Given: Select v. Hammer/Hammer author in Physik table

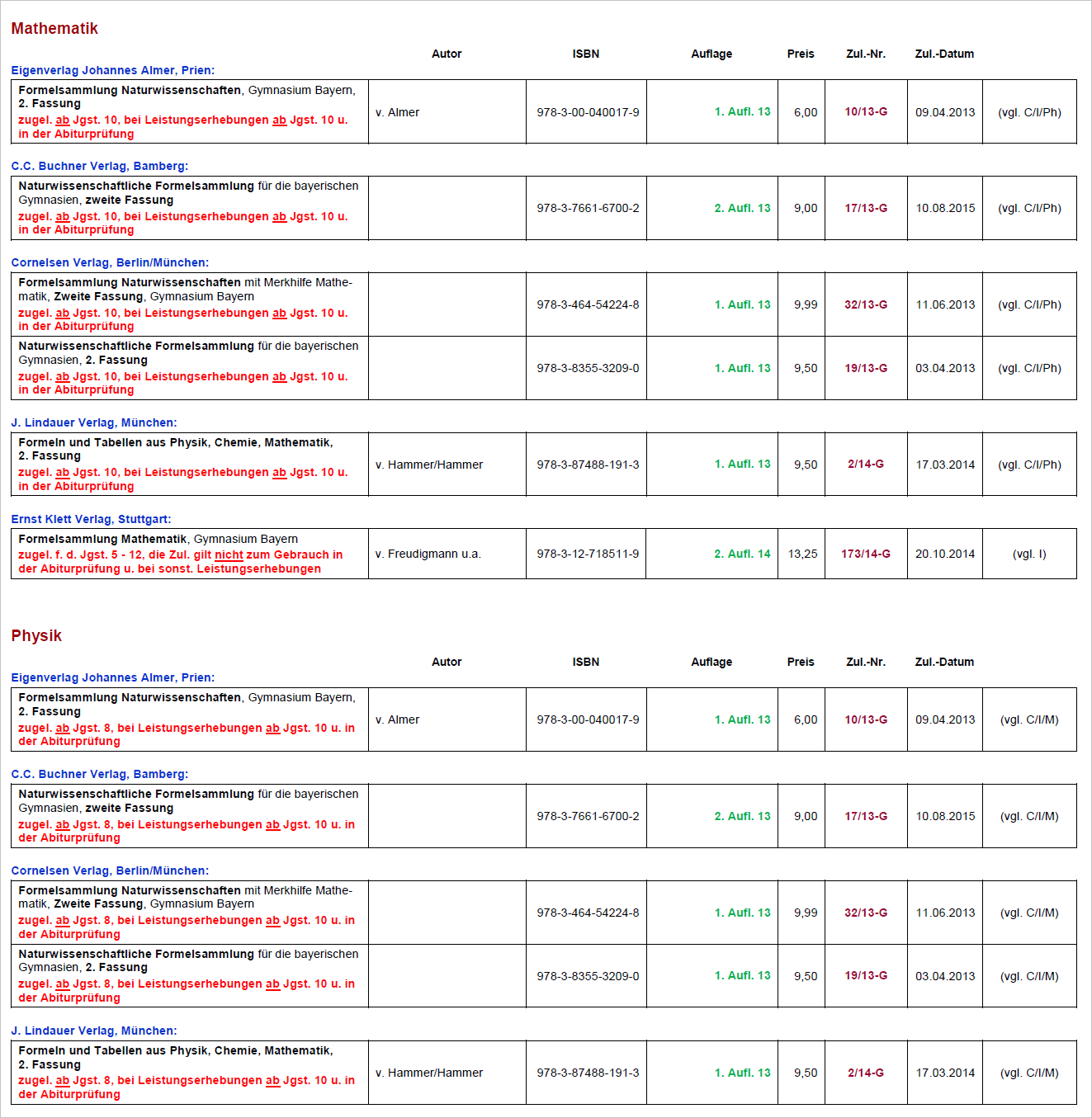Looking at the screenshot, I should pos(428,1073).
